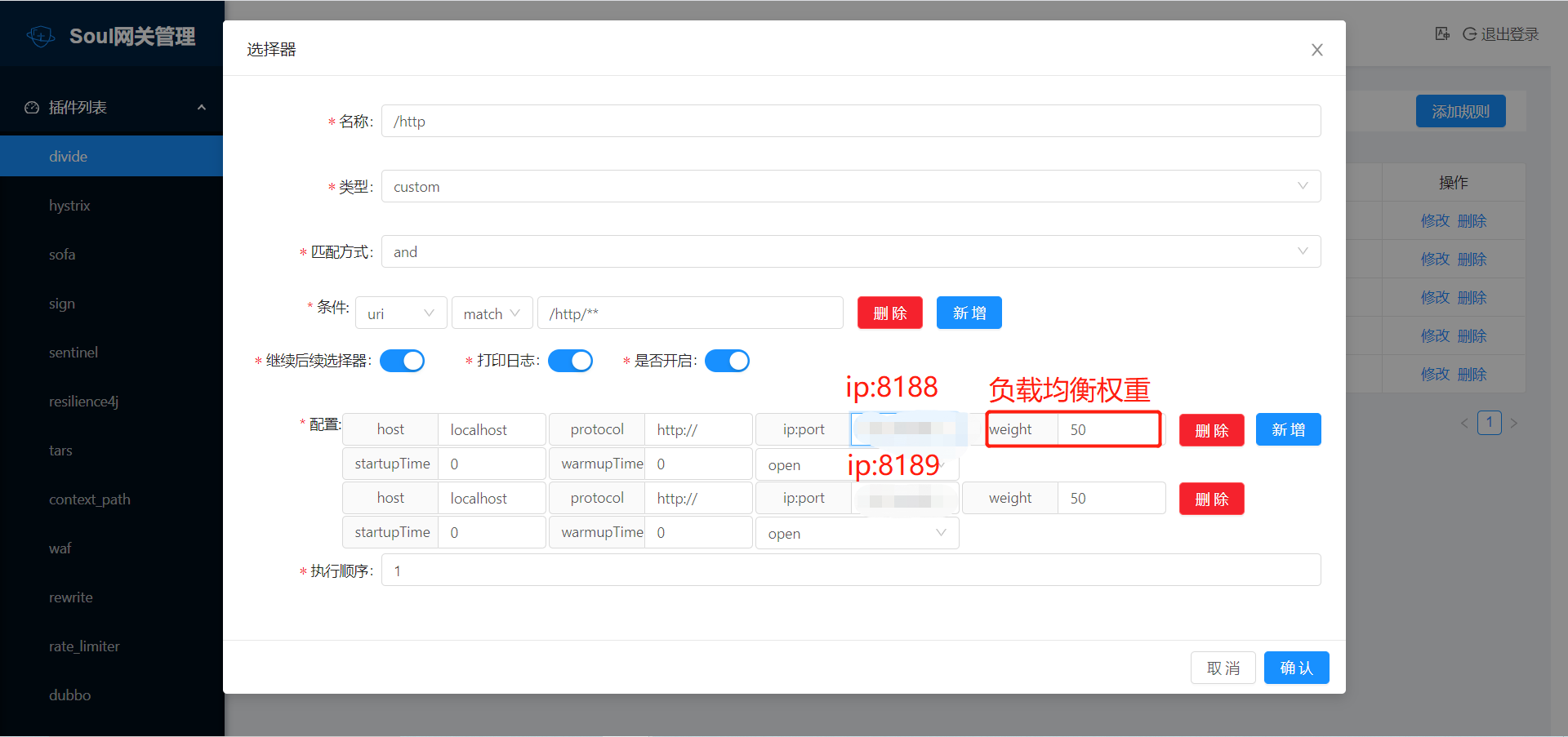The image size is (1568, 737).
Task: Click the 添加规则 button behind dialog
Action: coord(1460,111)
